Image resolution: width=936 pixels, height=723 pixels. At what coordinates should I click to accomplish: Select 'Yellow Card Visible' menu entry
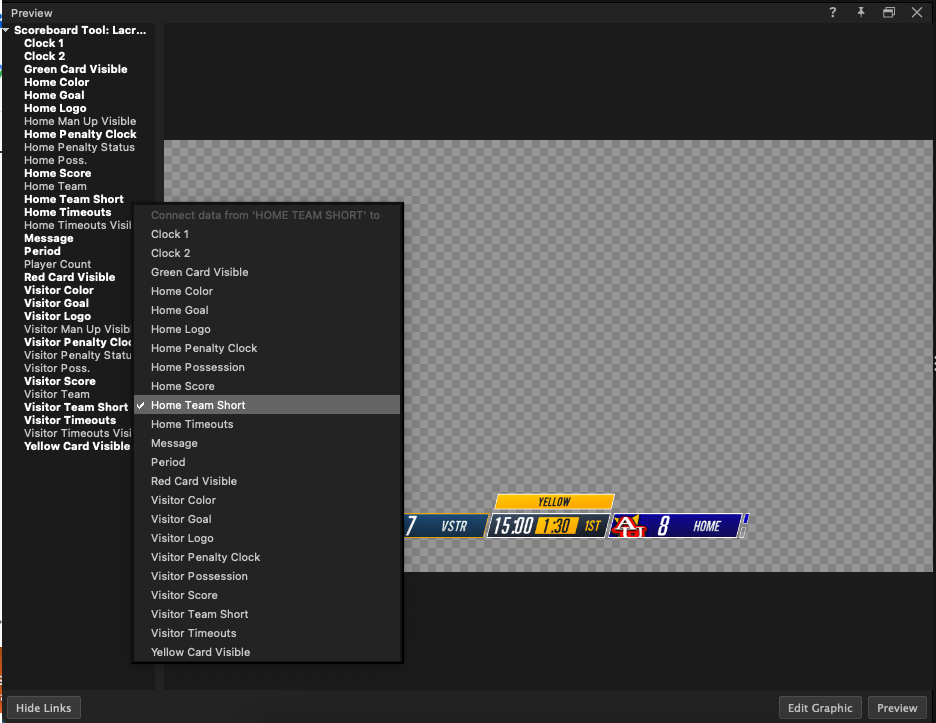[x=267, y=652]
